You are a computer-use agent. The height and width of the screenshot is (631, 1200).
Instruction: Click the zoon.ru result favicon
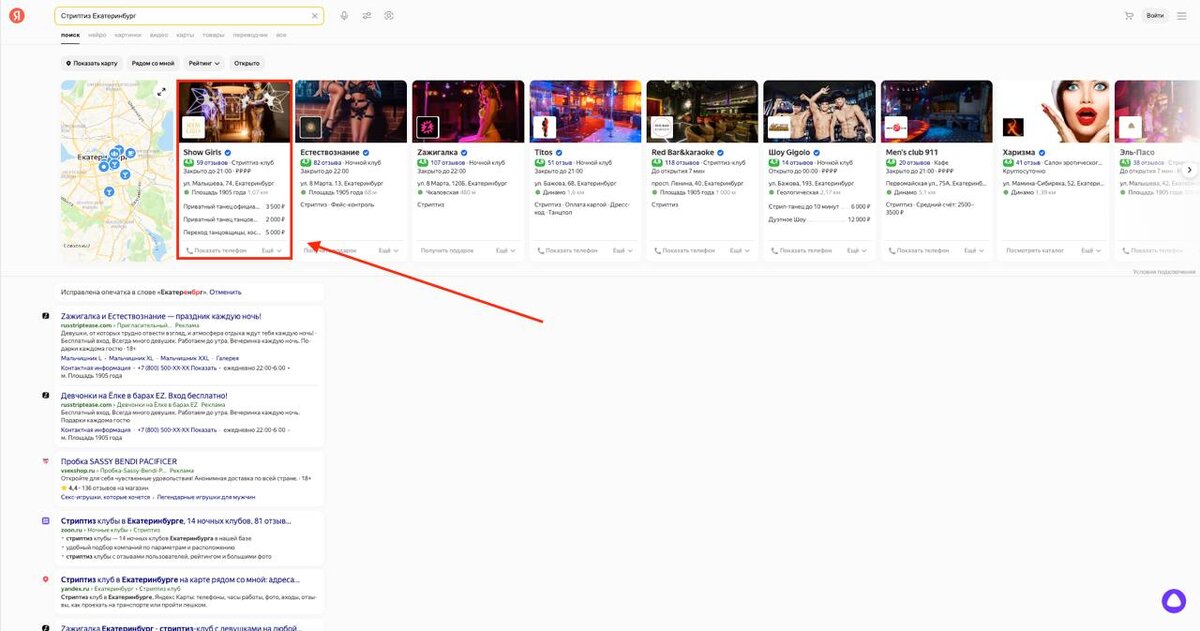tap(46, 521)
